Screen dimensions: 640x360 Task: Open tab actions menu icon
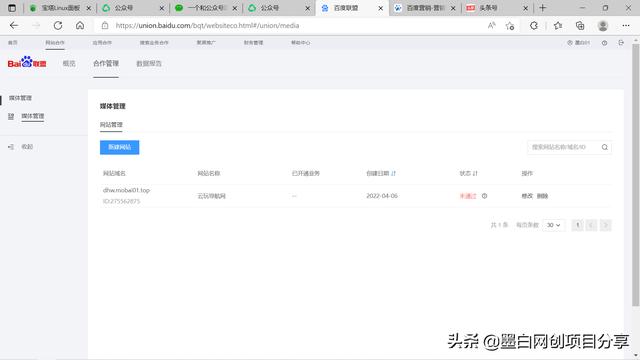(x=12, y=8)
